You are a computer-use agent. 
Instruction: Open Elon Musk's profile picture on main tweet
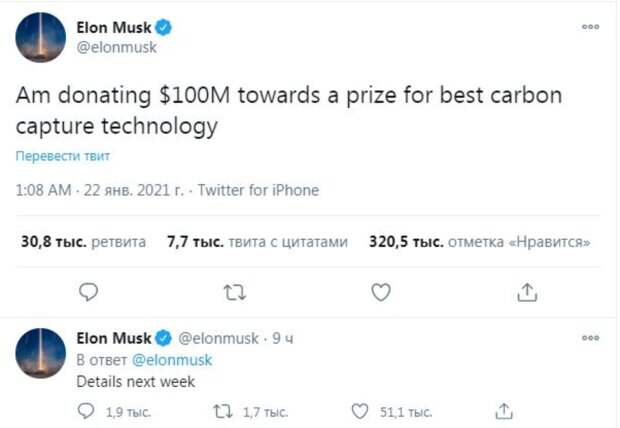click(41, 37)
